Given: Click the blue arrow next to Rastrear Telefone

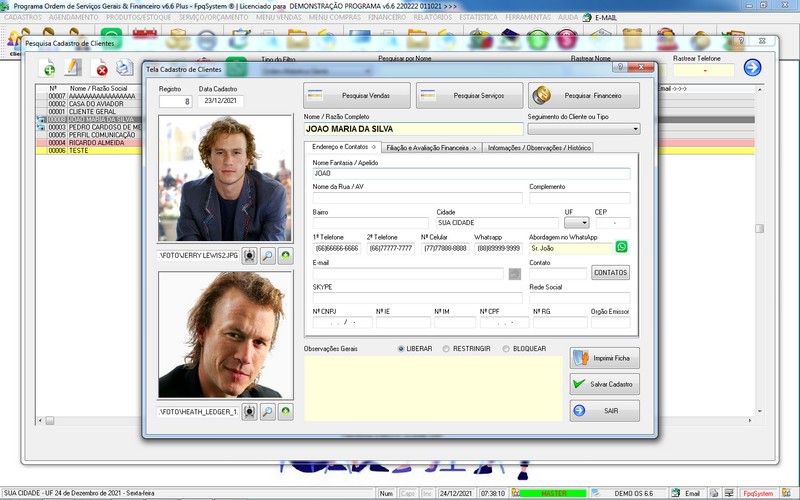Looking at the screenshot, I should (x=753, y=67).
